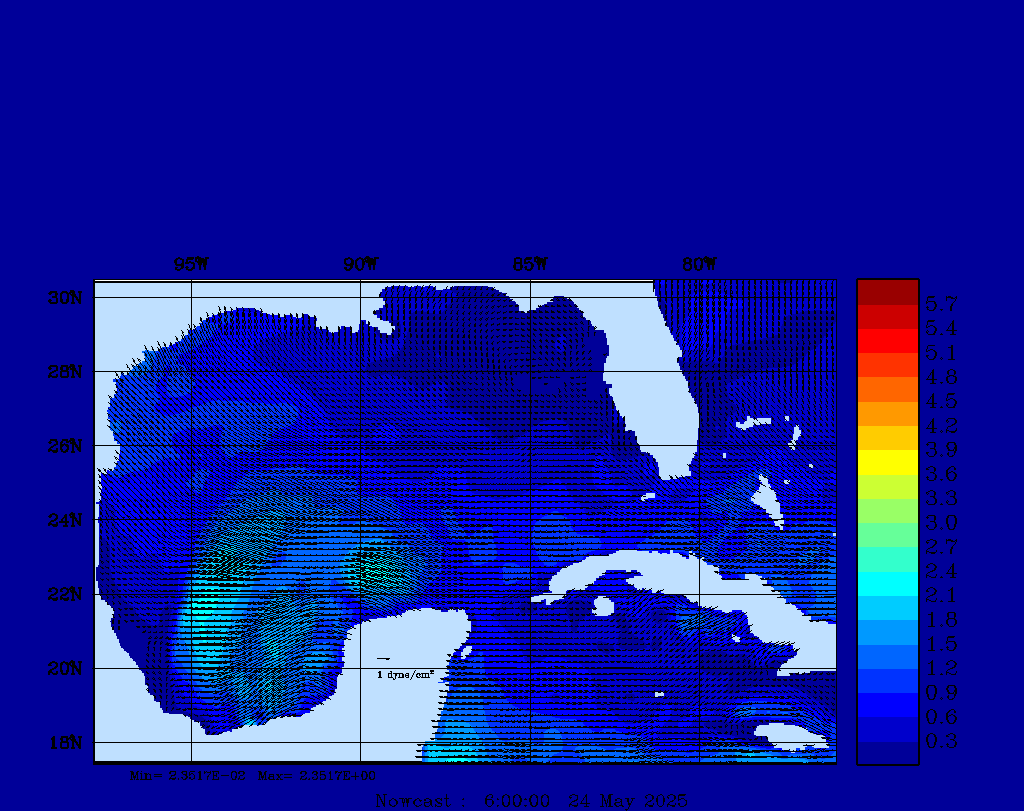This screenshot has width=1024, height=811.
Task: Select the cyan 2.1 color band in the legend
Action: pos(887,584)
